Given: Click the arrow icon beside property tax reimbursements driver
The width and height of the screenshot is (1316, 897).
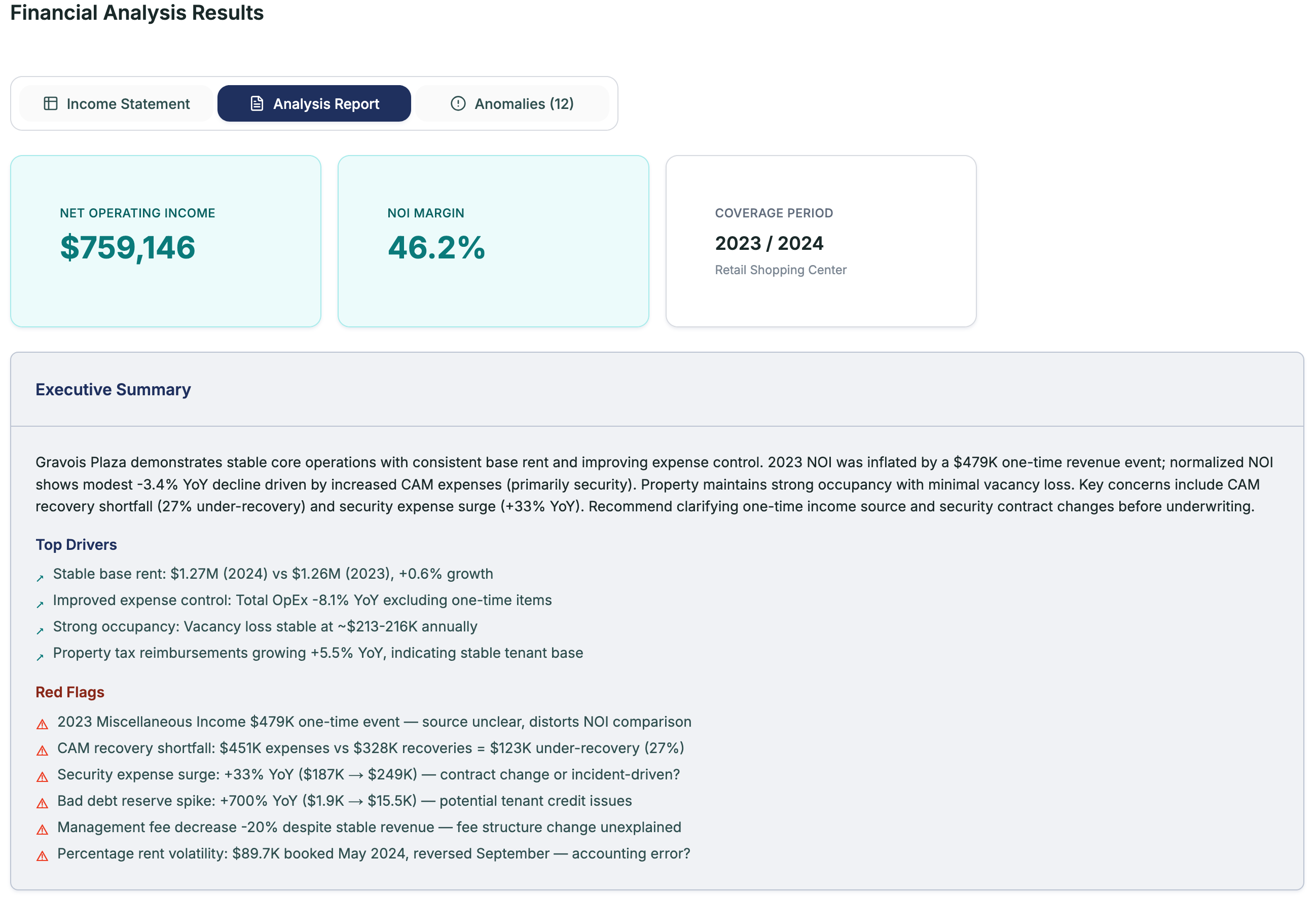Looking at the screenshot, I should 40,655.
